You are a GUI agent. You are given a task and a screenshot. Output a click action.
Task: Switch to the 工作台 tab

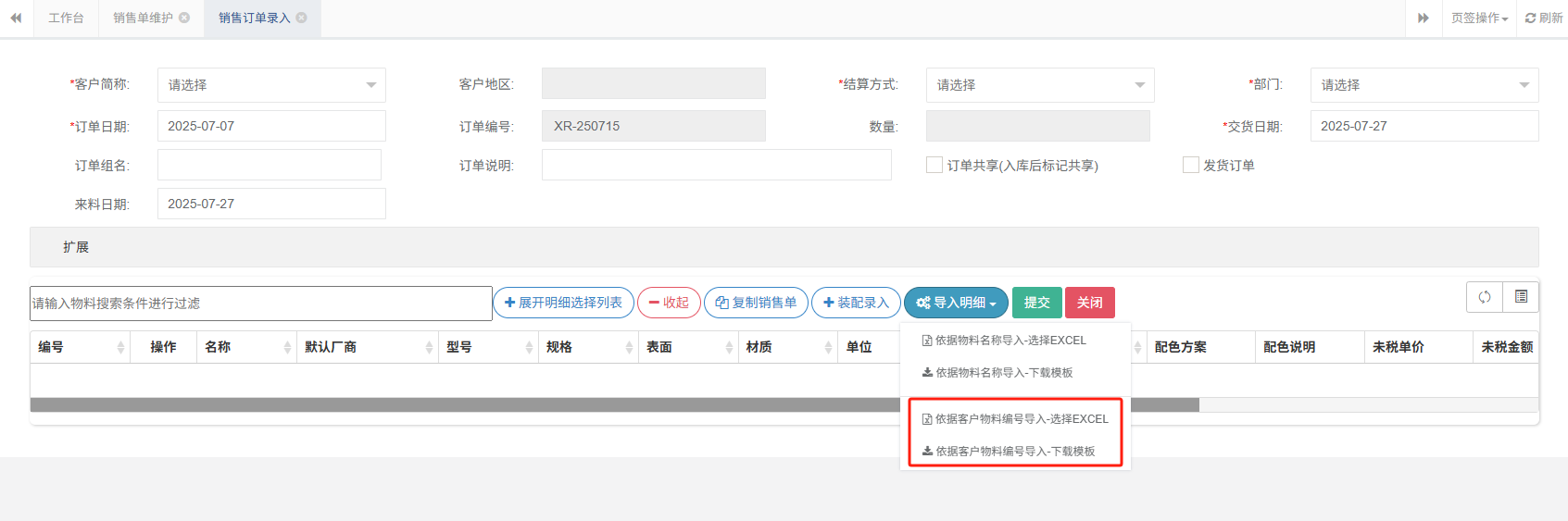tap(66, 19)
